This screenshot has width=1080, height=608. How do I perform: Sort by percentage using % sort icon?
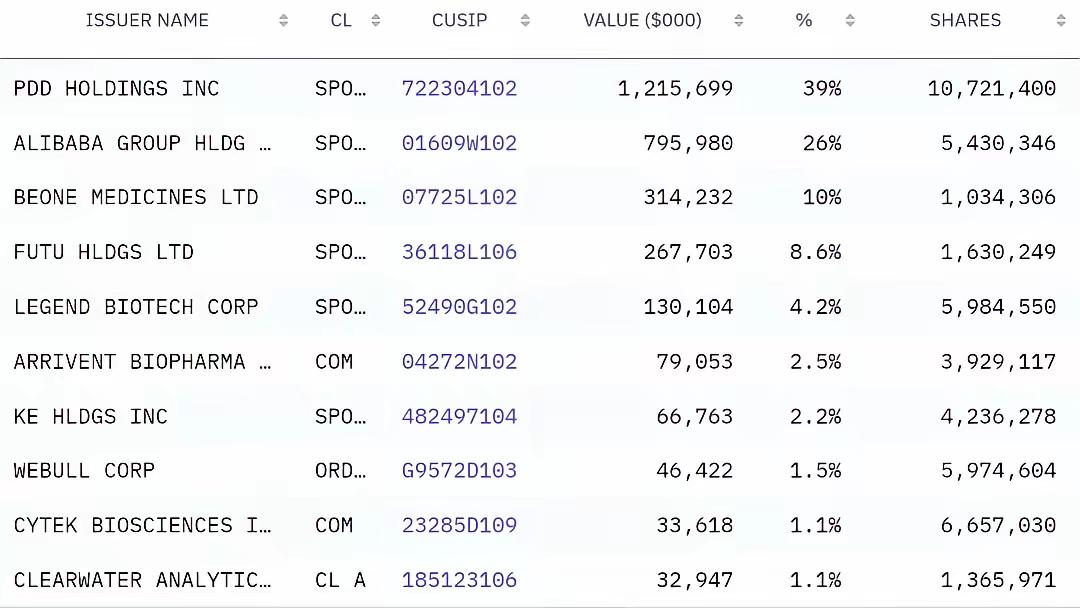[850, 21]
